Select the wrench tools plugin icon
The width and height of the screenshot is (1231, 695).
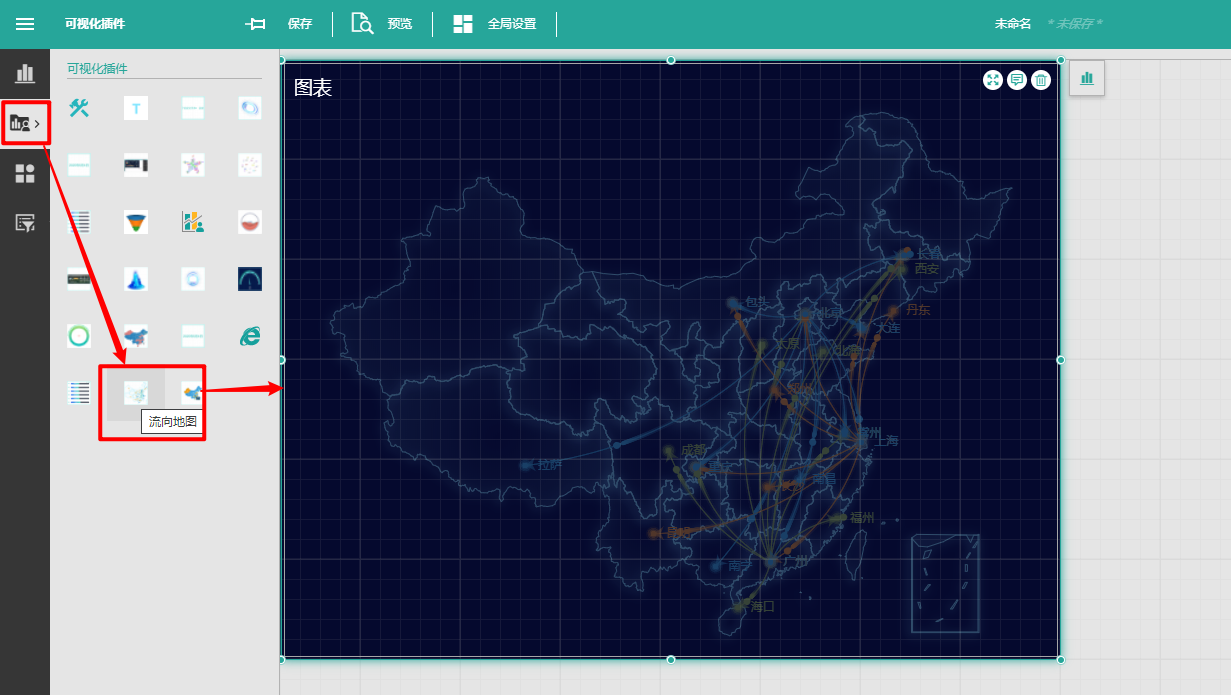(79, 108)
